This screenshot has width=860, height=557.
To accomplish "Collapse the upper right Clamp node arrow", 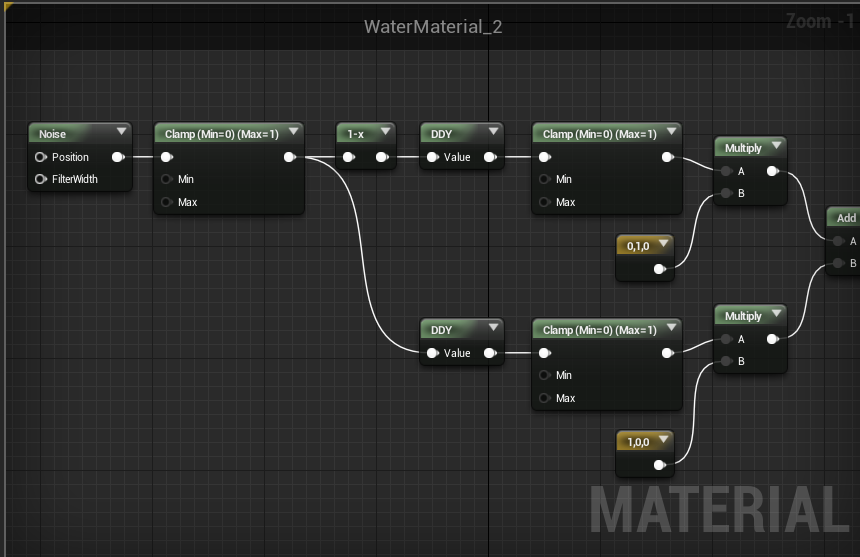I will click(671, 132).
